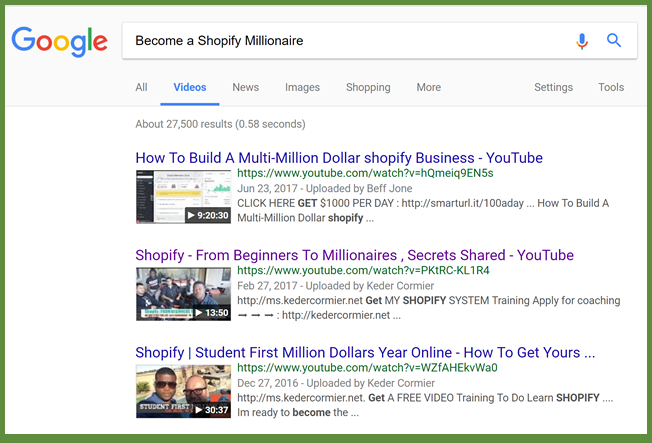Open search Tools
This screenshot has height=443, width=652.
click(x=611, y=87)
